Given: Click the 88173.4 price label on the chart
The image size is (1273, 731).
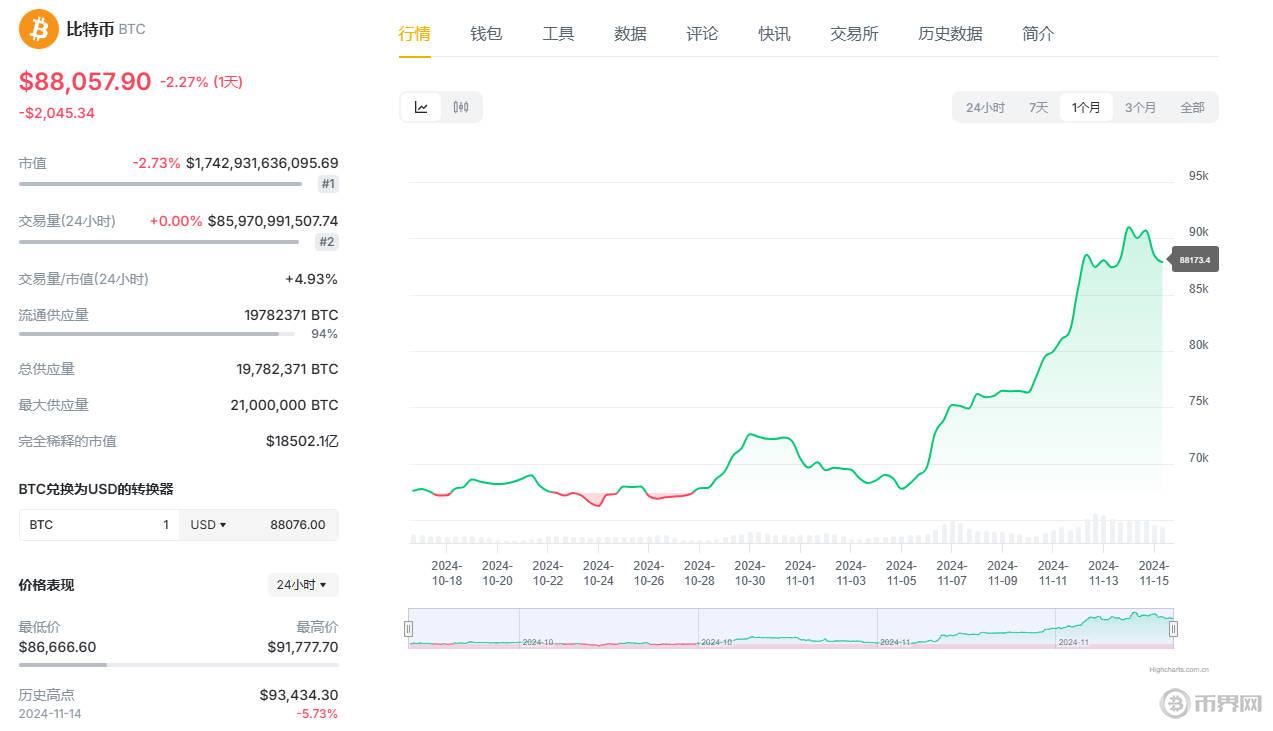Looking at the screenshot, I should coord(1194,259).
